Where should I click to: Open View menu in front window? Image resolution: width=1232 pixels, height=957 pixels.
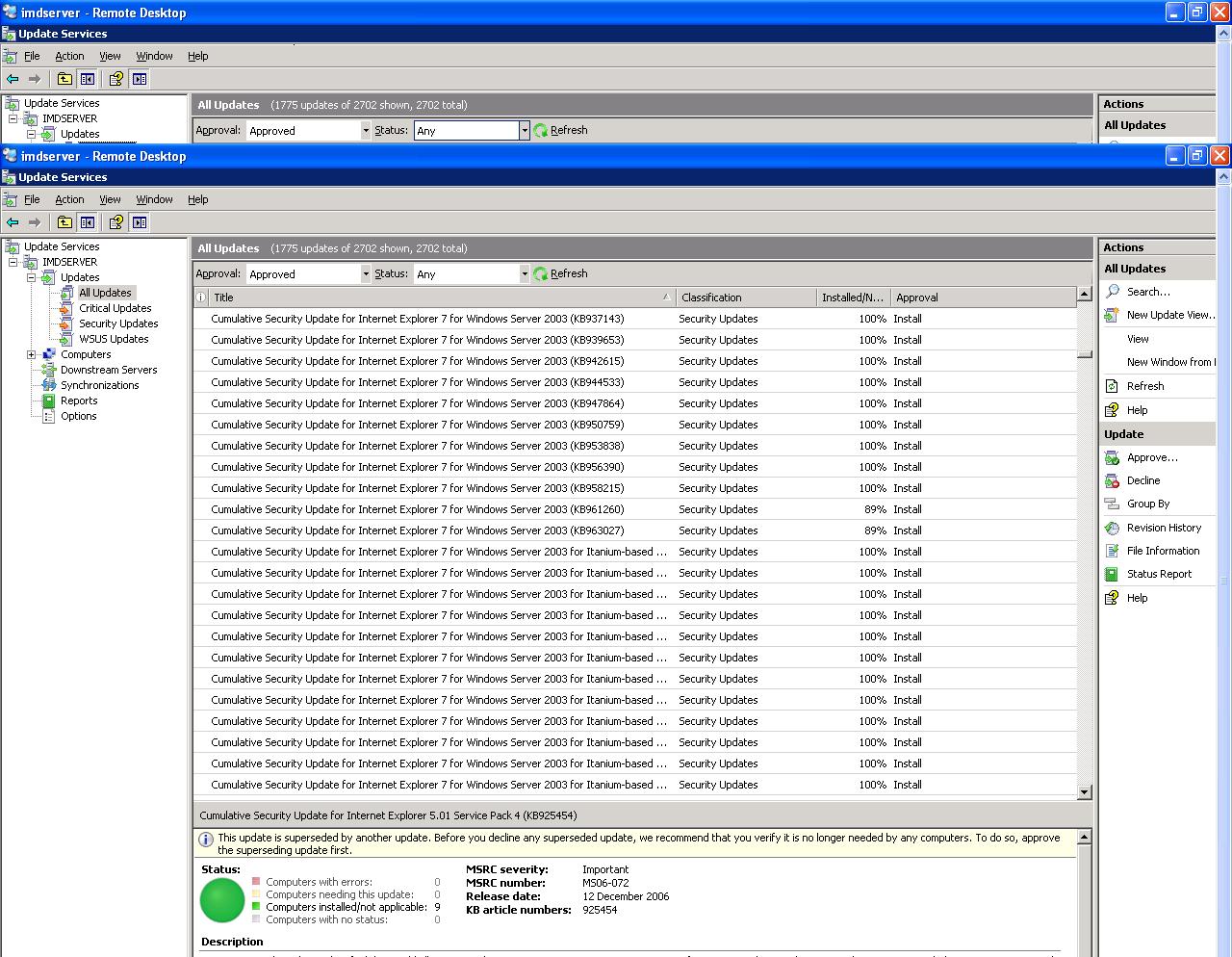(110, 199)
